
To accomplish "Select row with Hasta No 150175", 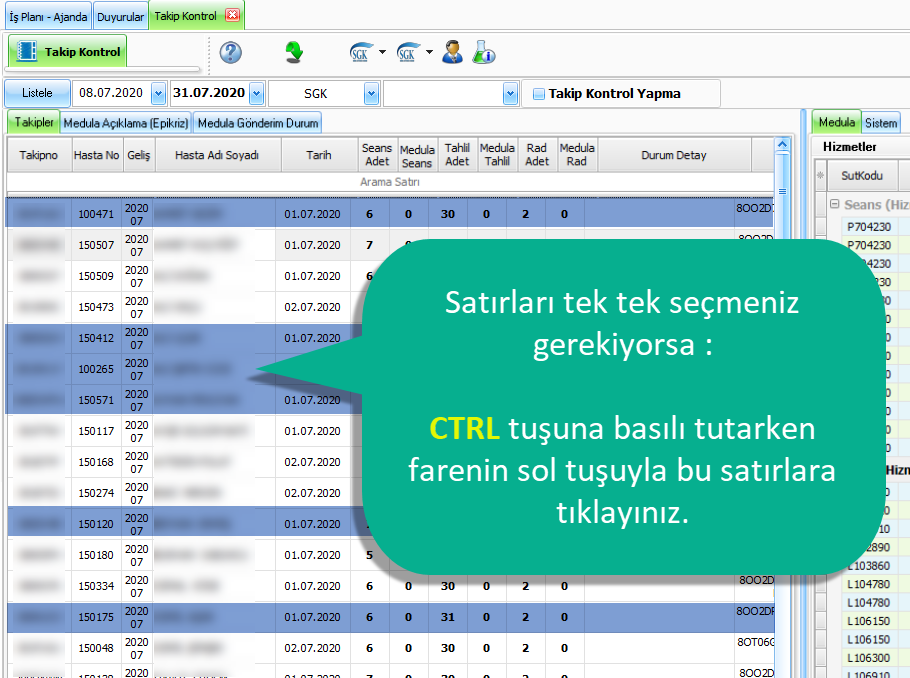I will click(390, 617).
